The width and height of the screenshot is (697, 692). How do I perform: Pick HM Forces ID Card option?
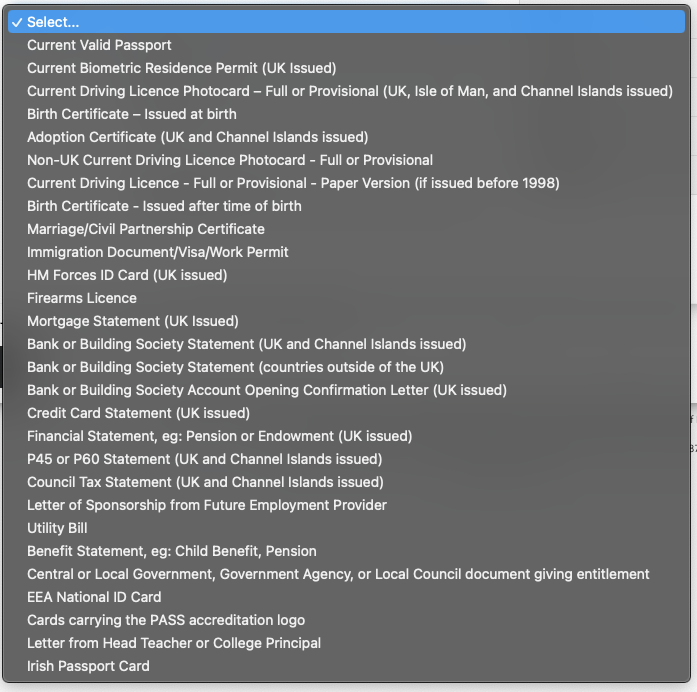point(127,275)
